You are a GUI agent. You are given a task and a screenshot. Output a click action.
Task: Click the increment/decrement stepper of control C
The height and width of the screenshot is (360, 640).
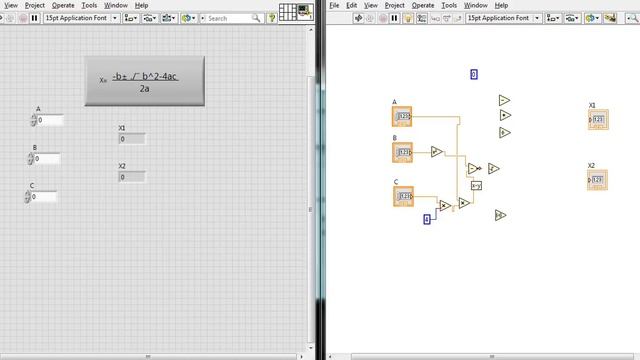click(27, 197)
